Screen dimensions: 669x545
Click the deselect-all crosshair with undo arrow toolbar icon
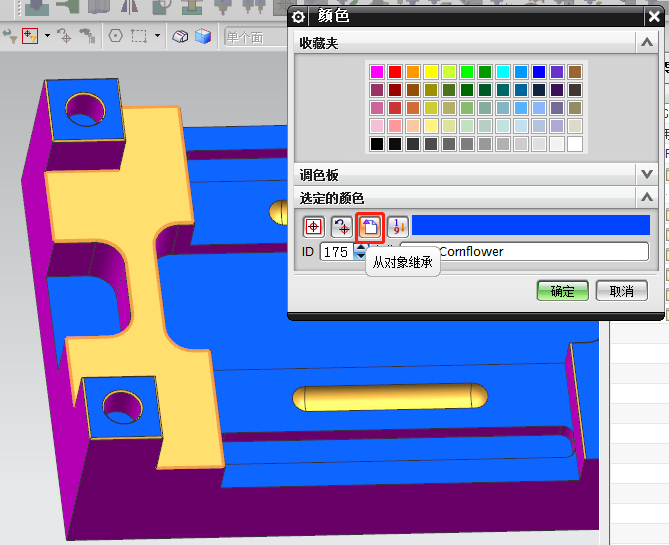(x=65, y=36)
